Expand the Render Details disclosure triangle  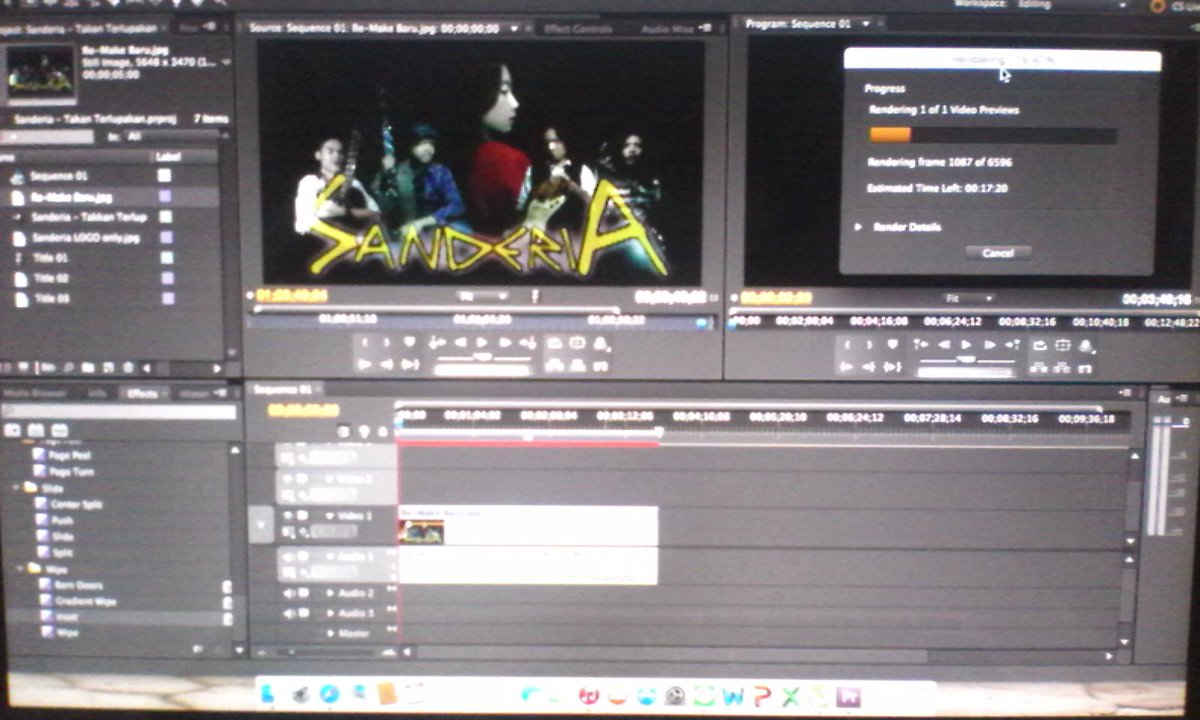858,227
